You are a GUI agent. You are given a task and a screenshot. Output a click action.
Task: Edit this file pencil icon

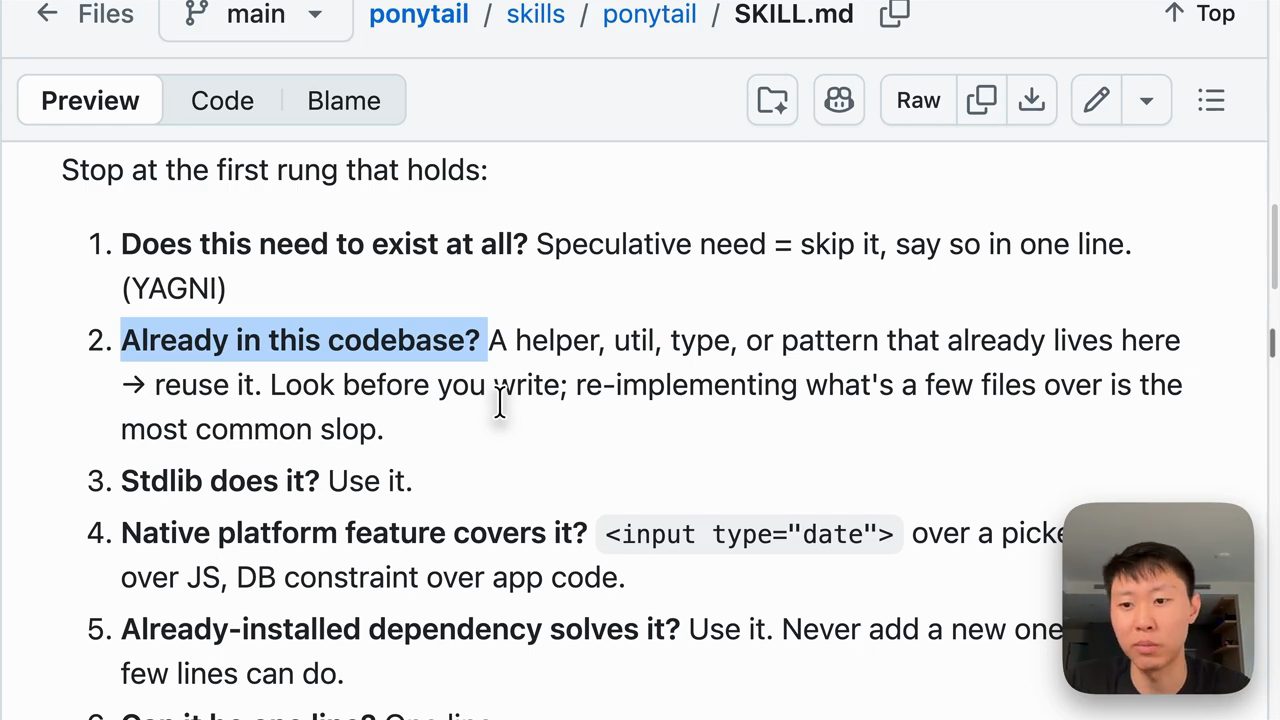pos(1096,100)
